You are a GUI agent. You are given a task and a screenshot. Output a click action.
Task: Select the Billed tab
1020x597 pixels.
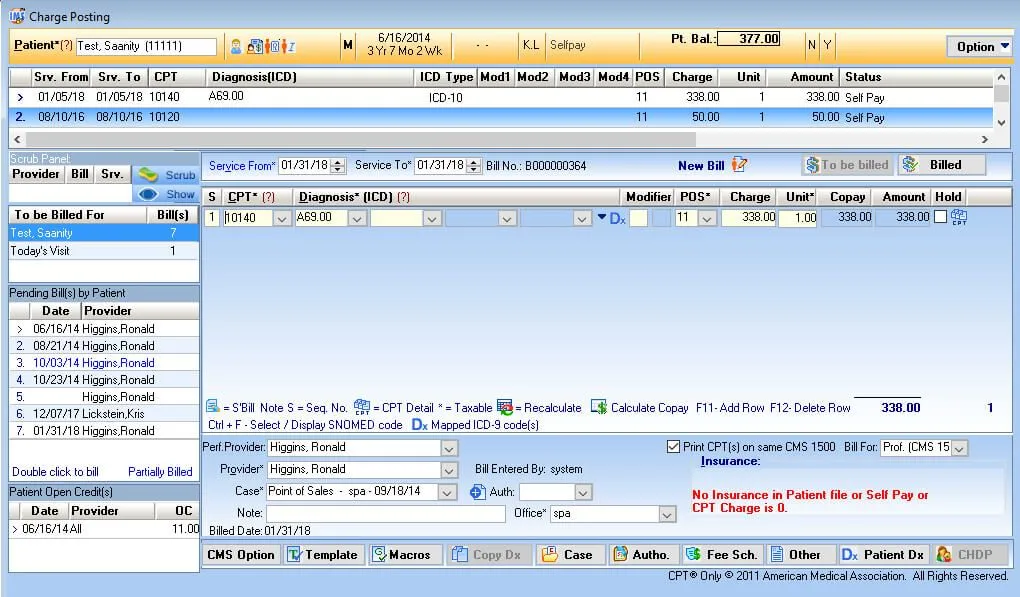(x=941, y=165)
